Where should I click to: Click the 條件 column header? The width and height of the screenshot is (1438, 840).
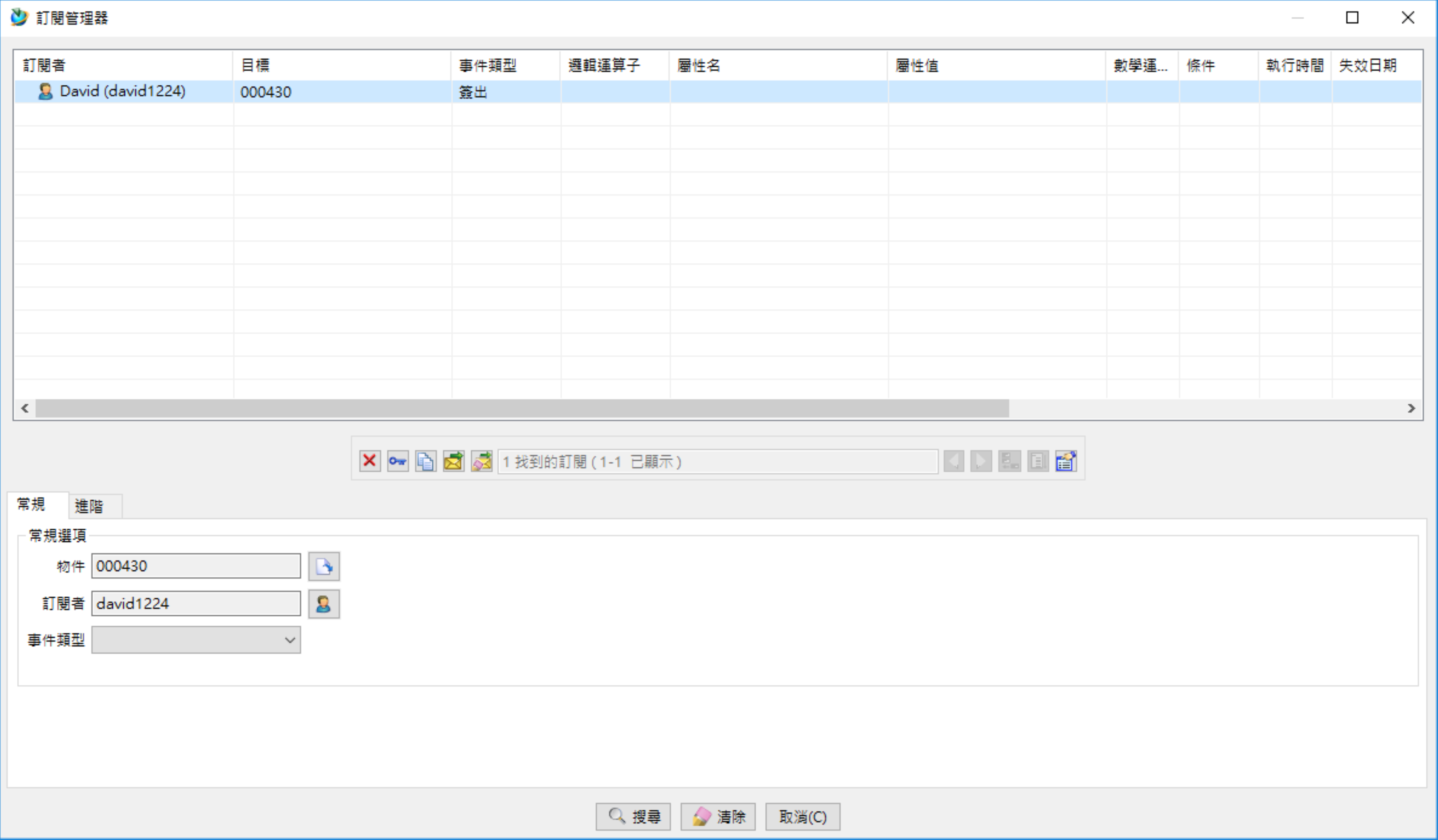point(1219,65)
